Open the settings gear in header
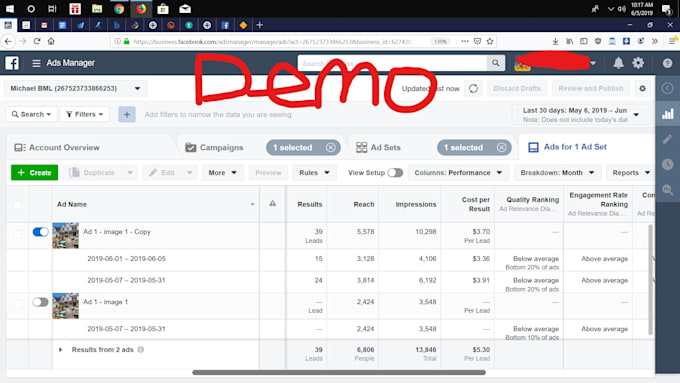Viewport: 680px width, 383px height. pyautogui.click(x=638, y=63)
